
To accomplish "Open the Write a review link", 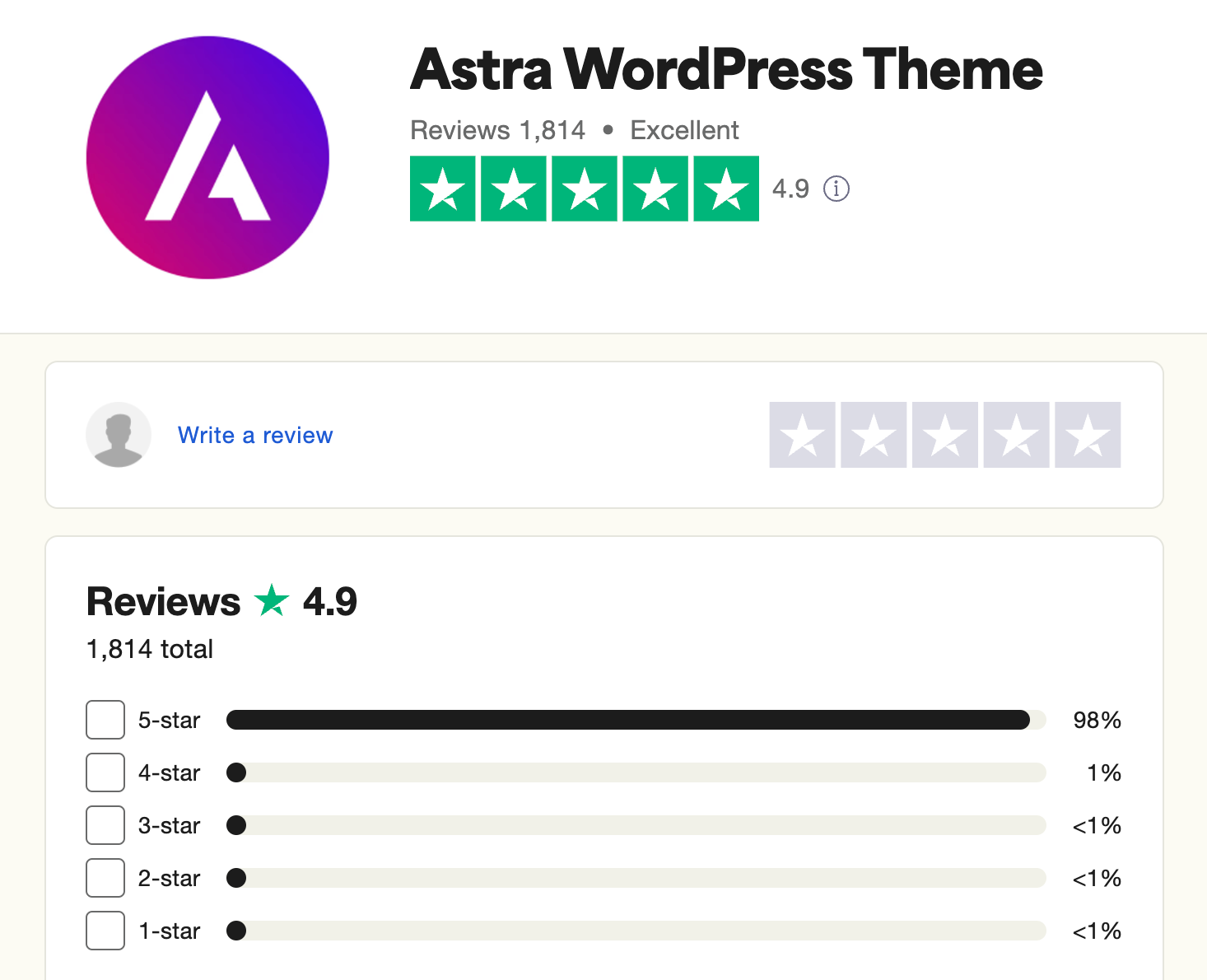I will click(x=255, y=435).
